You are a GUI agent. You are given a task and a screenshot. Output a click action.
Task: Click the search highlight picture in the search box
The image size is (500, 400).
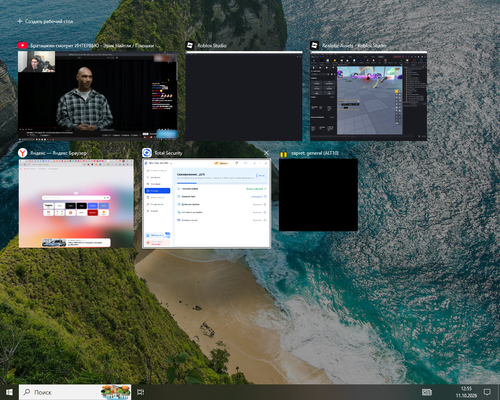116,392
